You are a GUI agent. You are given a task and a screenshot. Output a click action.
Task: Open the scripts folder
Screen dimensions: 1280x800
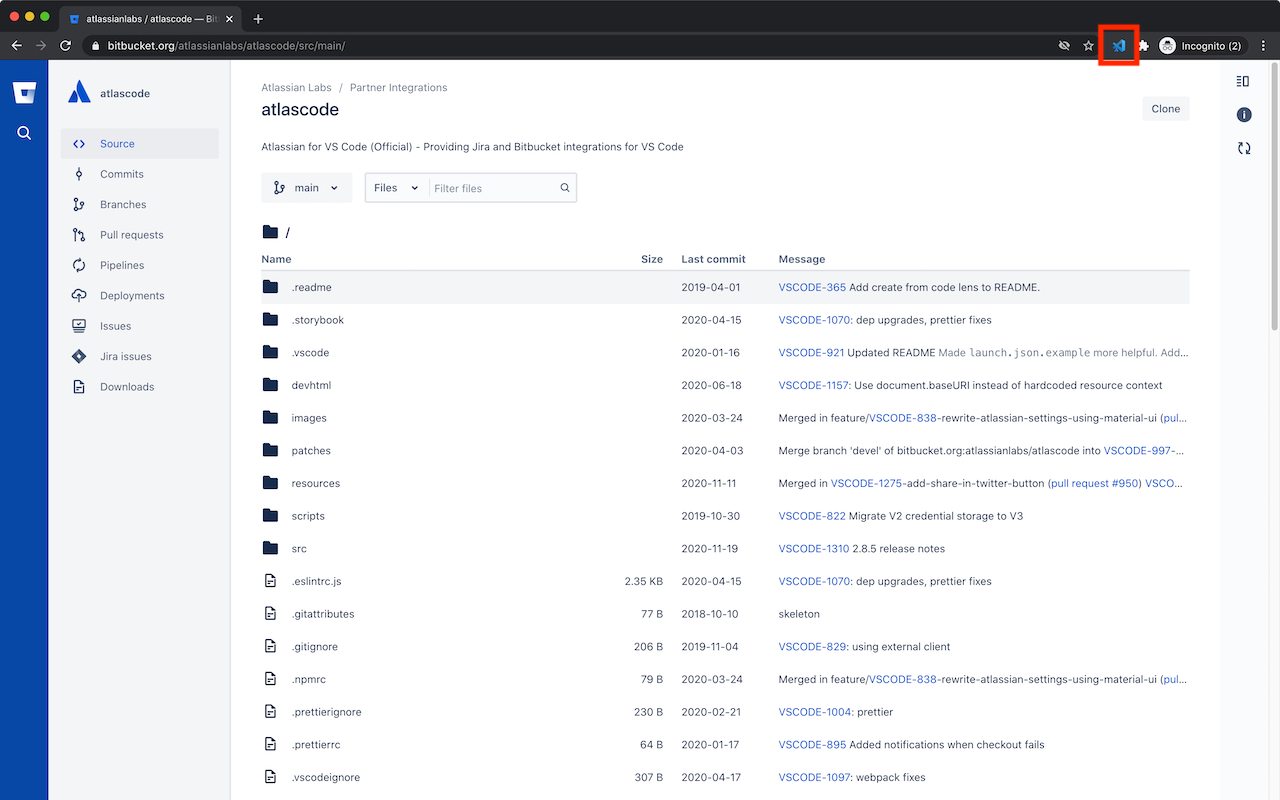point(308,516)
